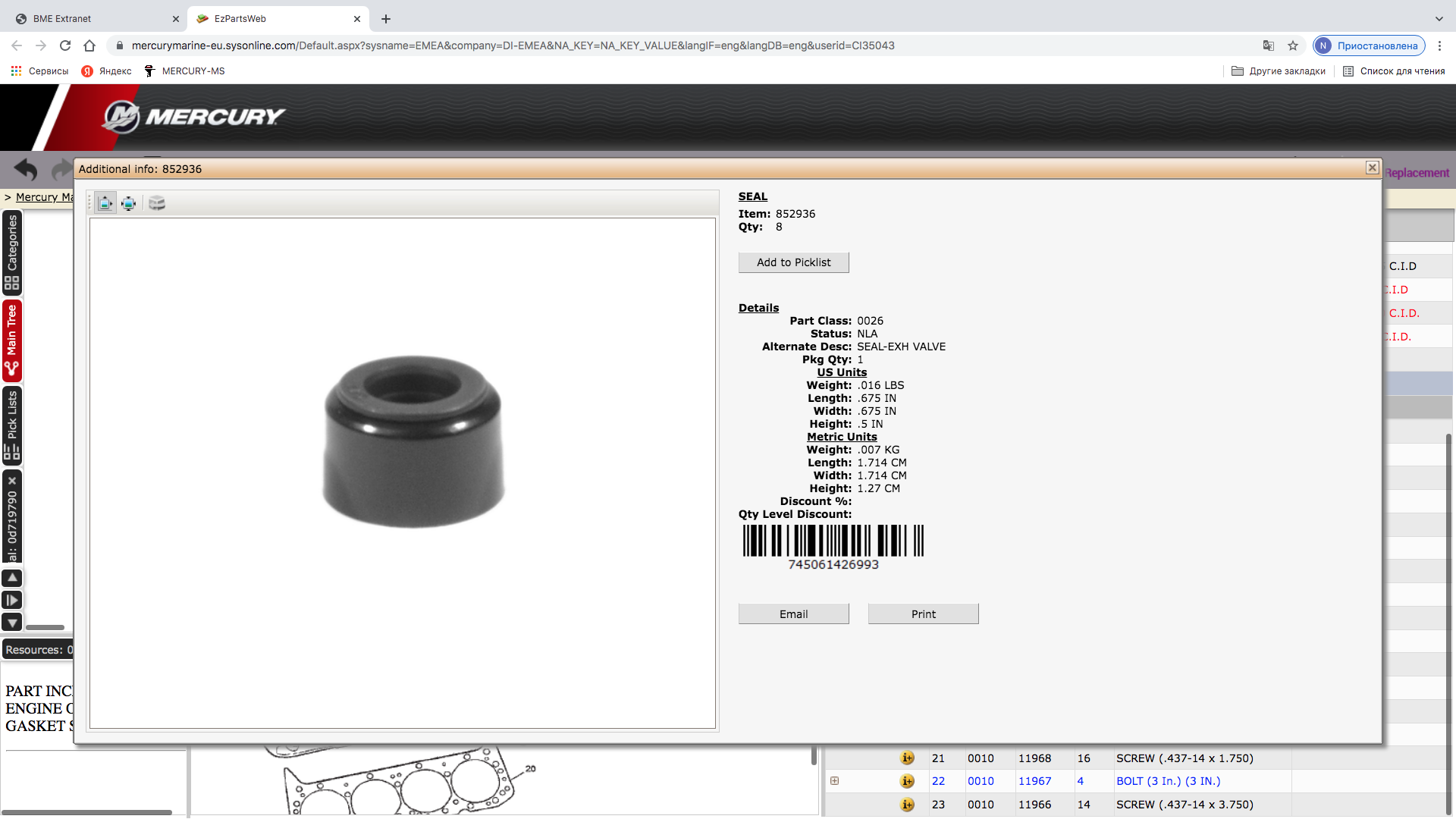Click the Email button
This screenshot has width=1456, height=819.
[x=793, y=614]
